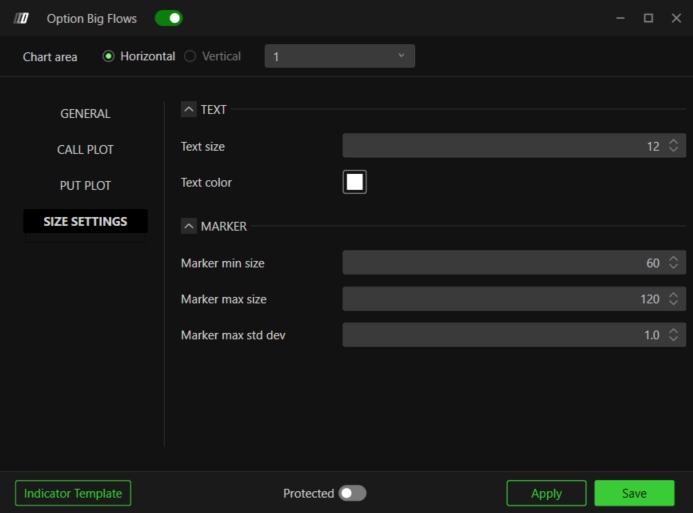Increase Marker max size value
The height and width of the screenshot is (513, 693).
click(x=673, y=294)
